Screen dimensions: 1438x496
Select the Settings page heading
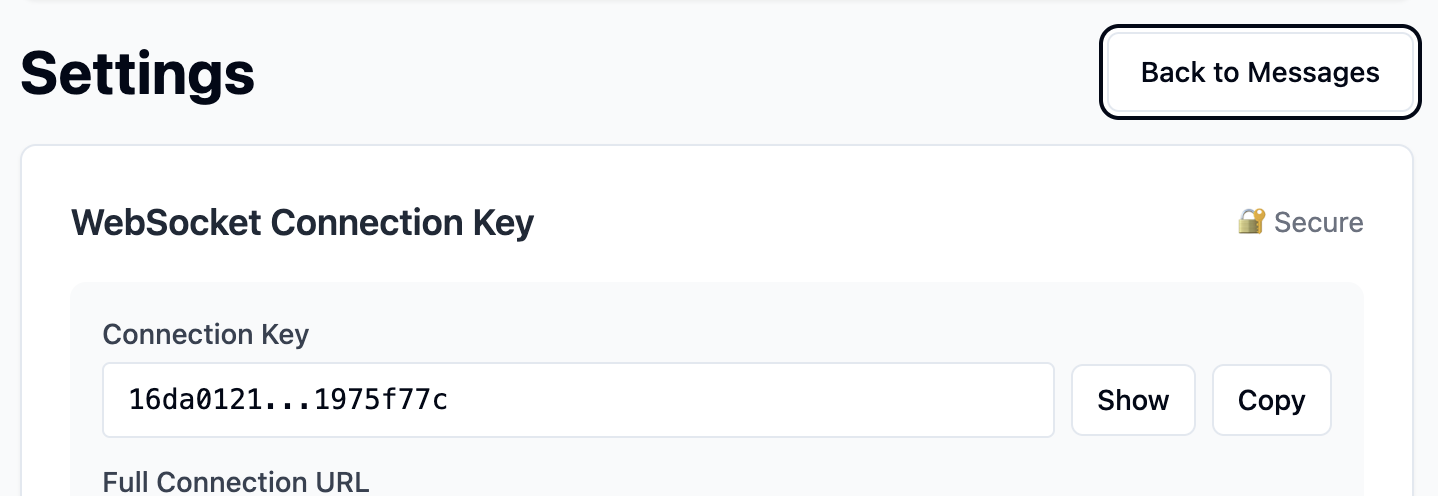pos(138,73)
